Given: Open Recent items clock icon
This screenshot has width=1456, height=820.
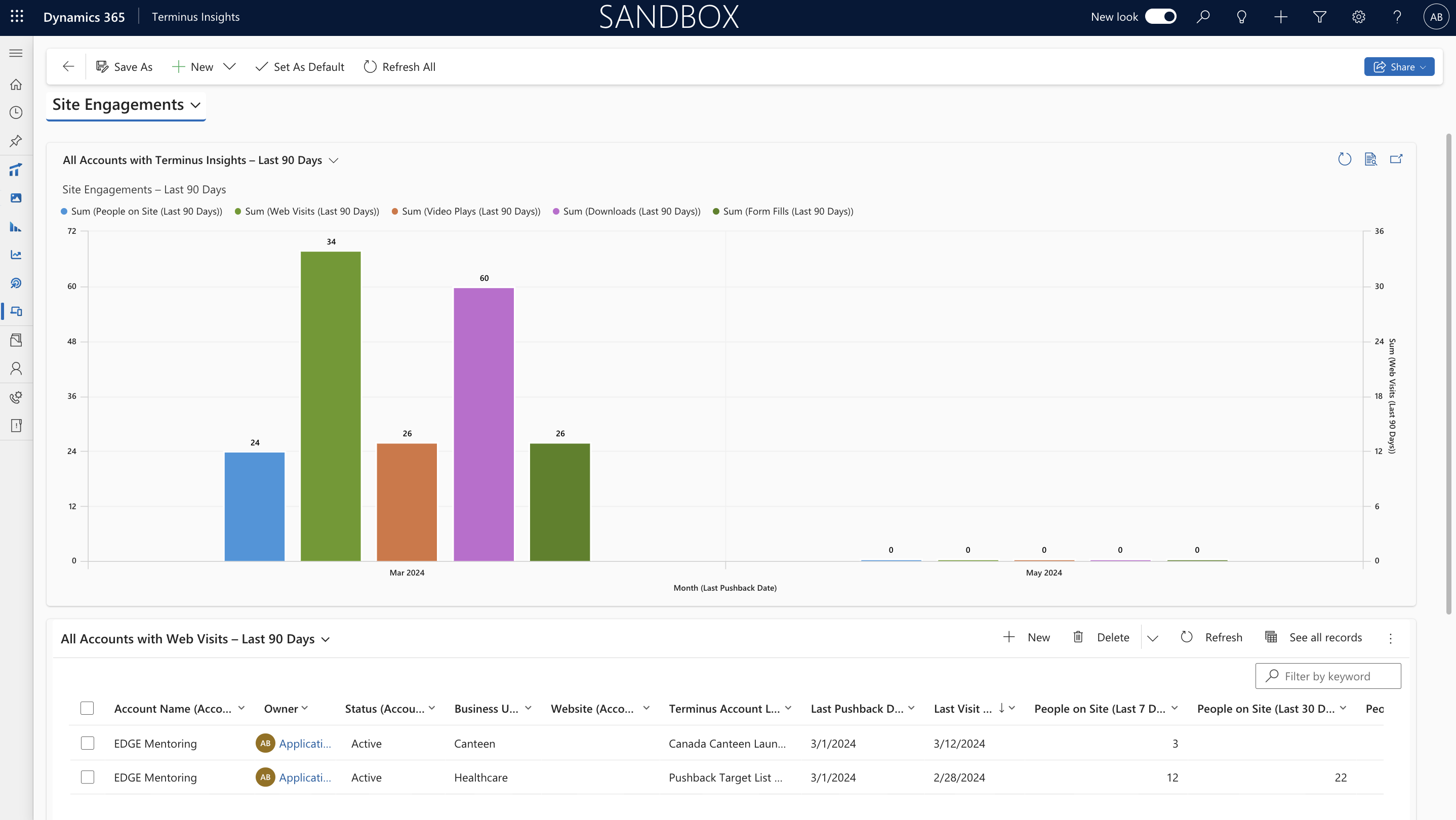Looking at the screenshot, I should click(16, 112).
